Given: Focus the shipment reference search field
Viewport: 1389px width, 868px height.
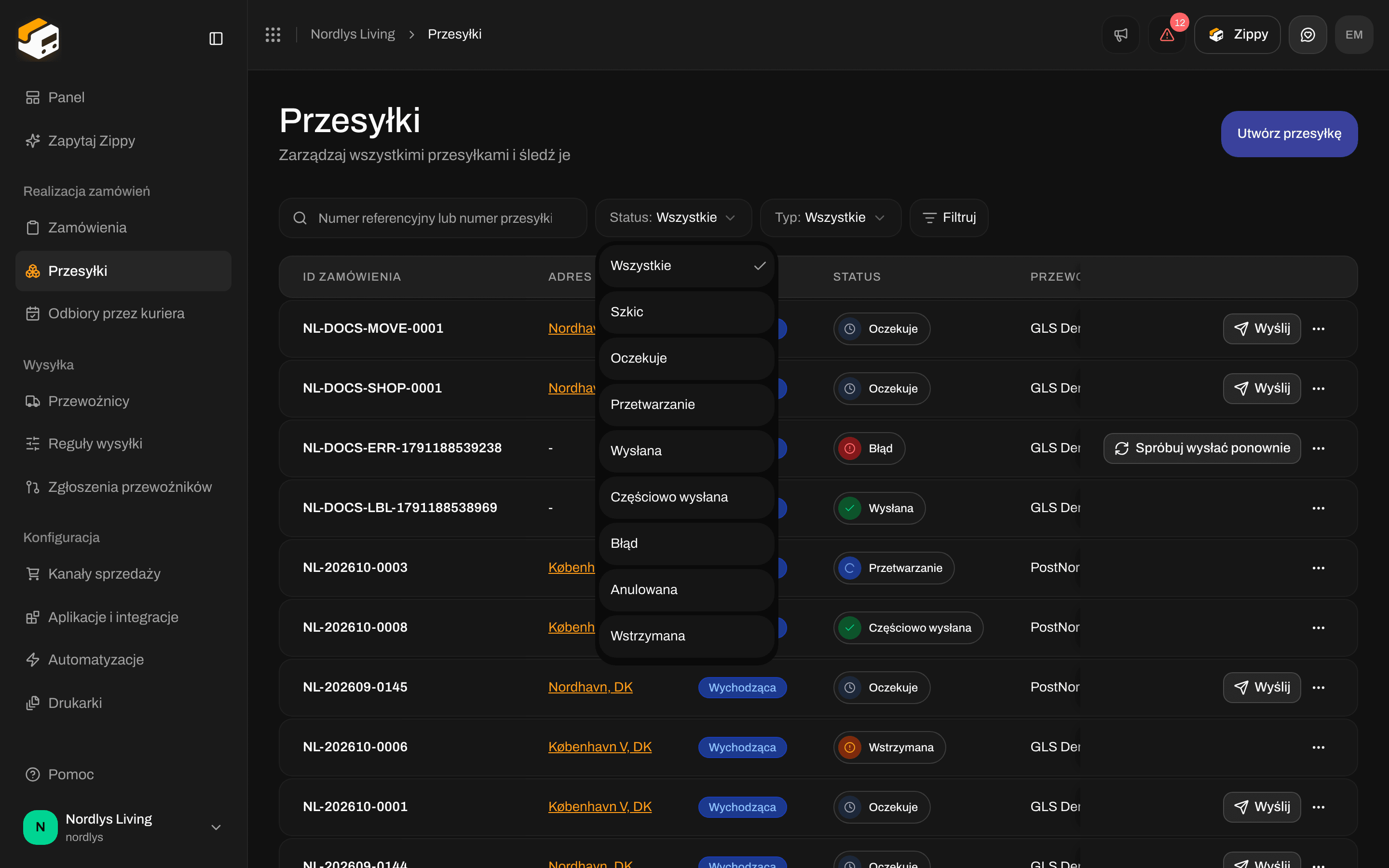Looking at the screenshot, I should click(x=433, y=218).
